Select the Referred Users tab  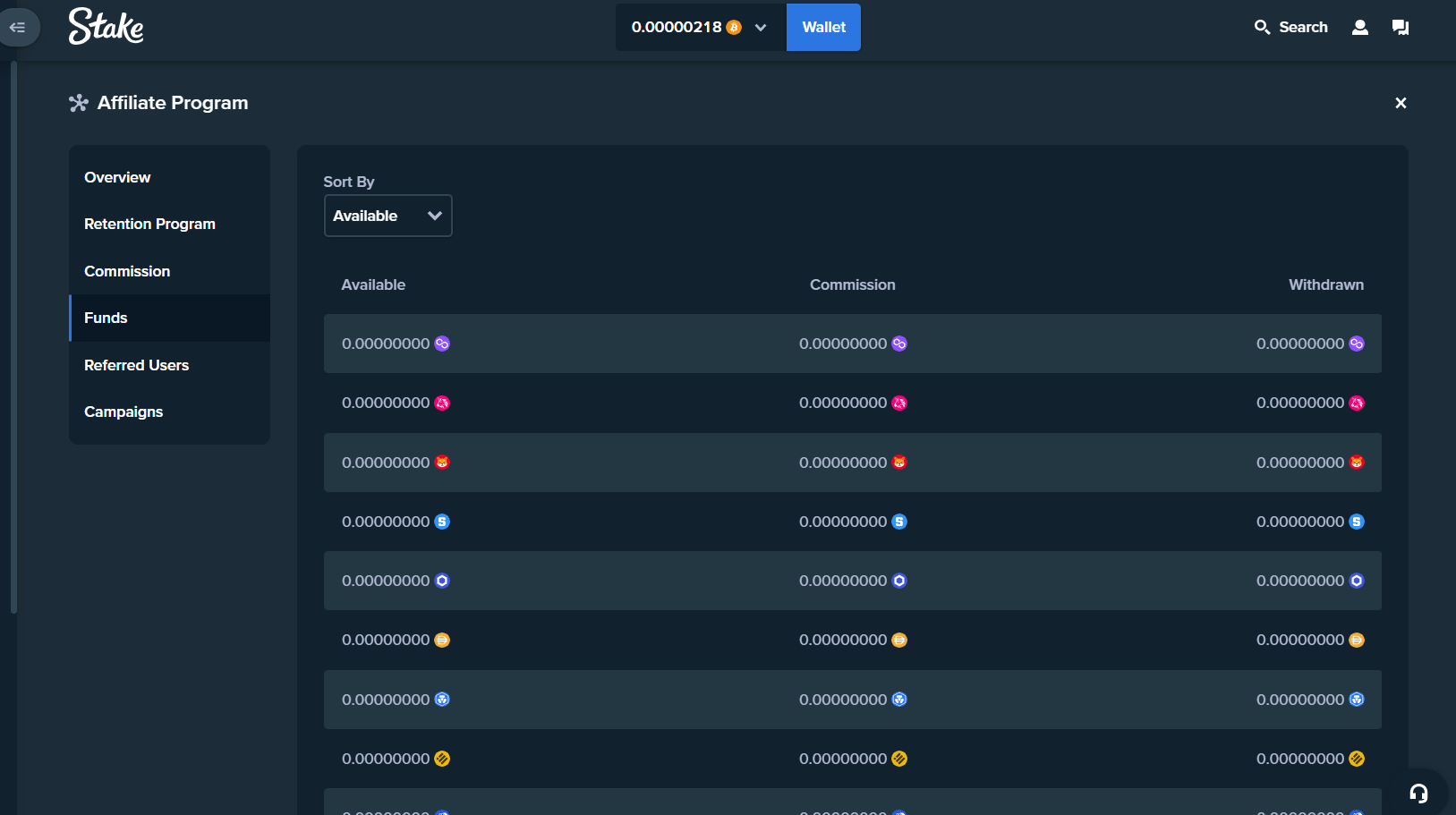pos(136,365)
